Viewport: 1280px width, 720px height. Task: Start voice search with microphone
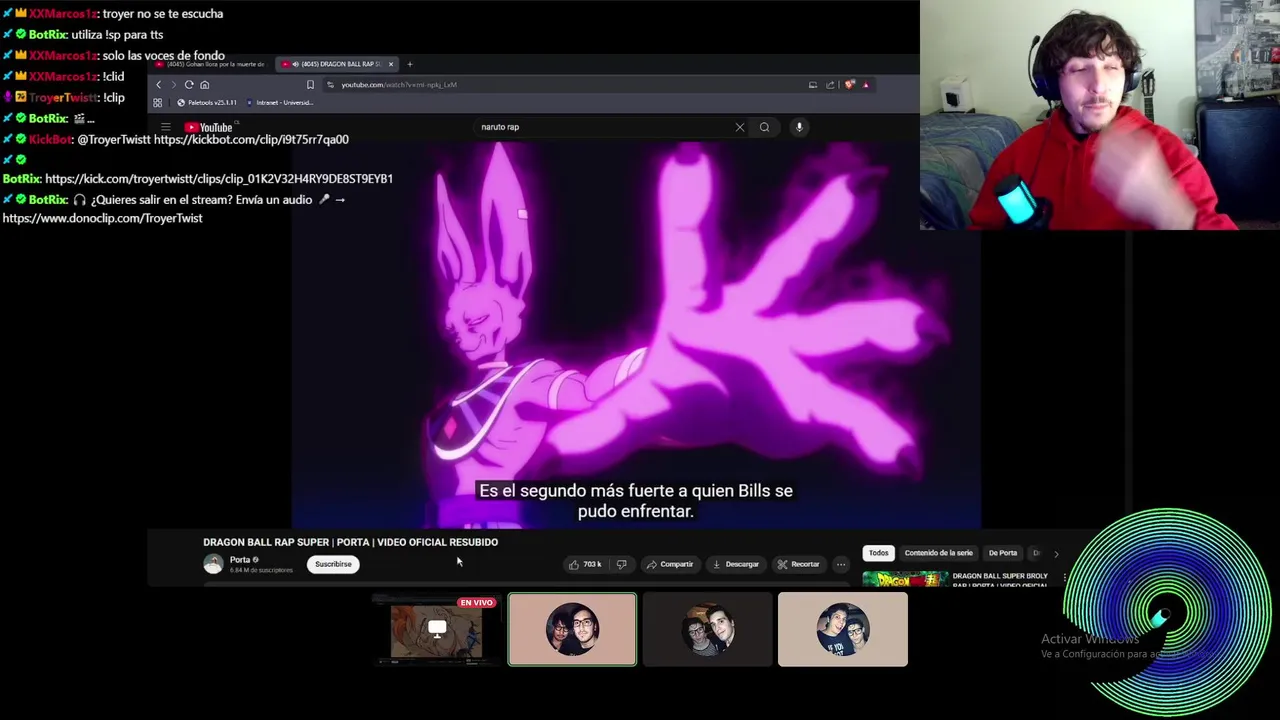click(x=799, y=127)
